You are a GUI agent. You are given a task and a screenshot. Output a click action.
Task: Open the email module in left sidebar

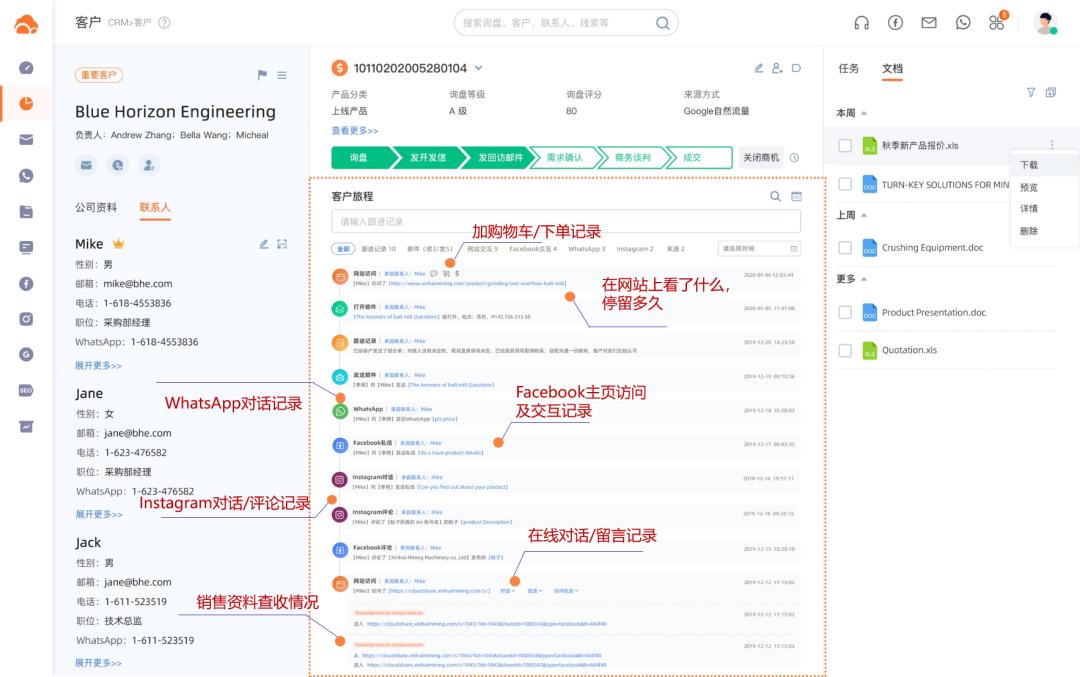pyautogui.click(x=27, y=139)
